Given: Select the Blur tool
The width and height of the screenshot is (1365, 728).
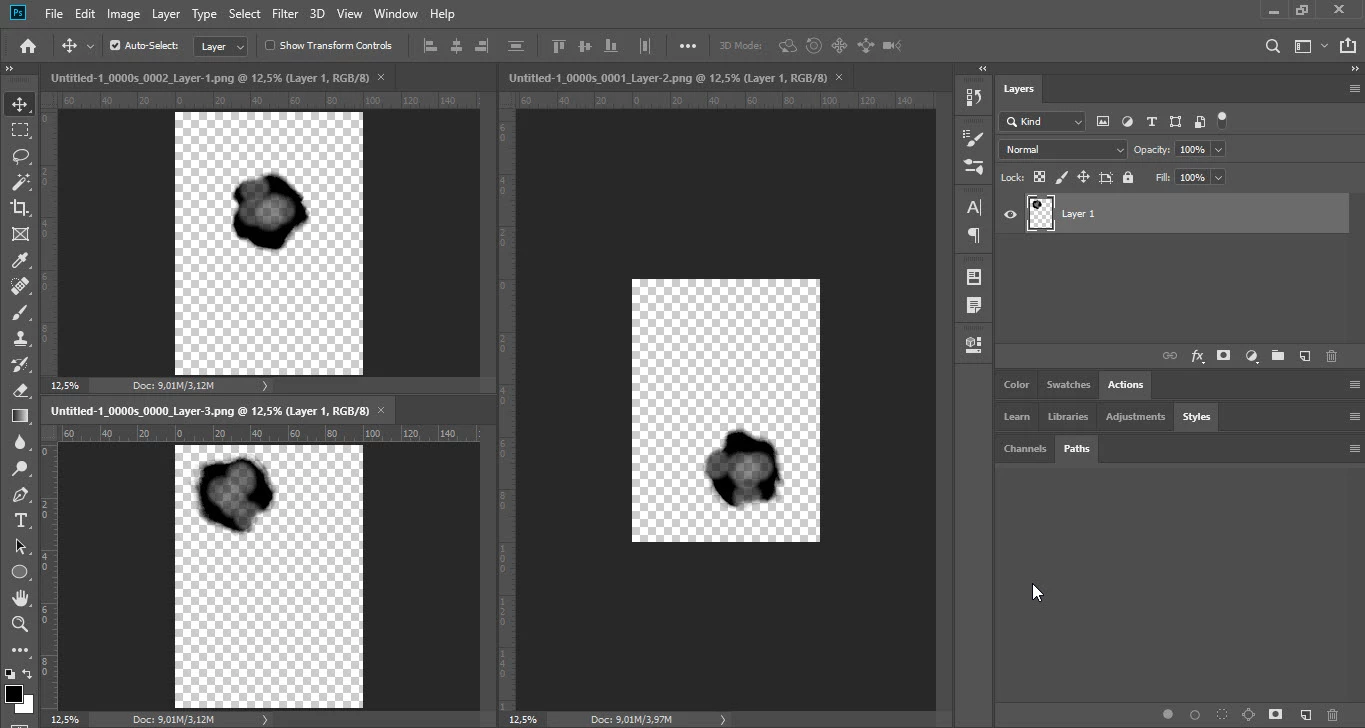Looking at the screenshot, I should pos(20,442).
